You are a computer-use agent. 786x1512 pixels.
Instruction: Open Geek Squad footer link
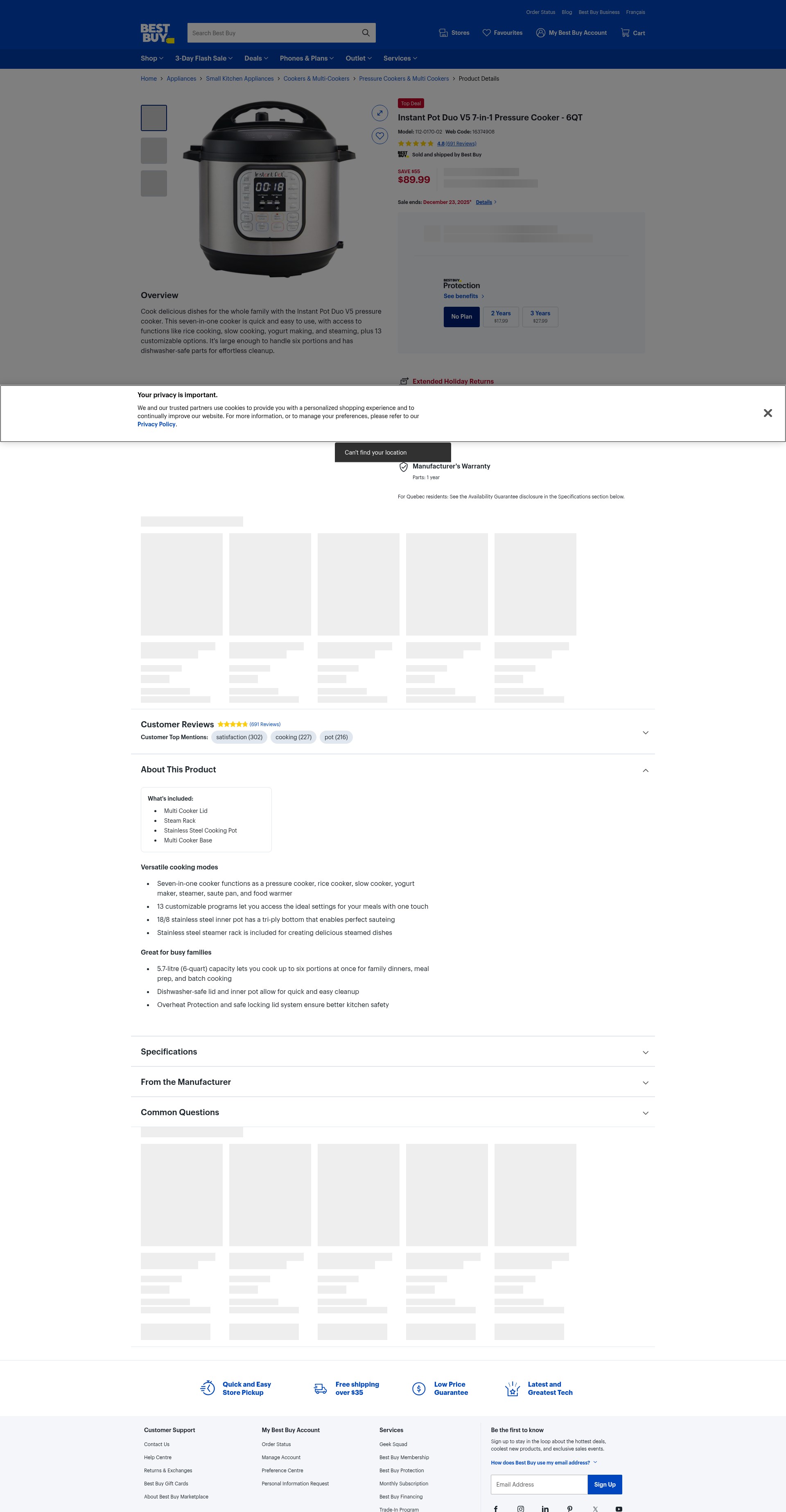click(393, 1444)
